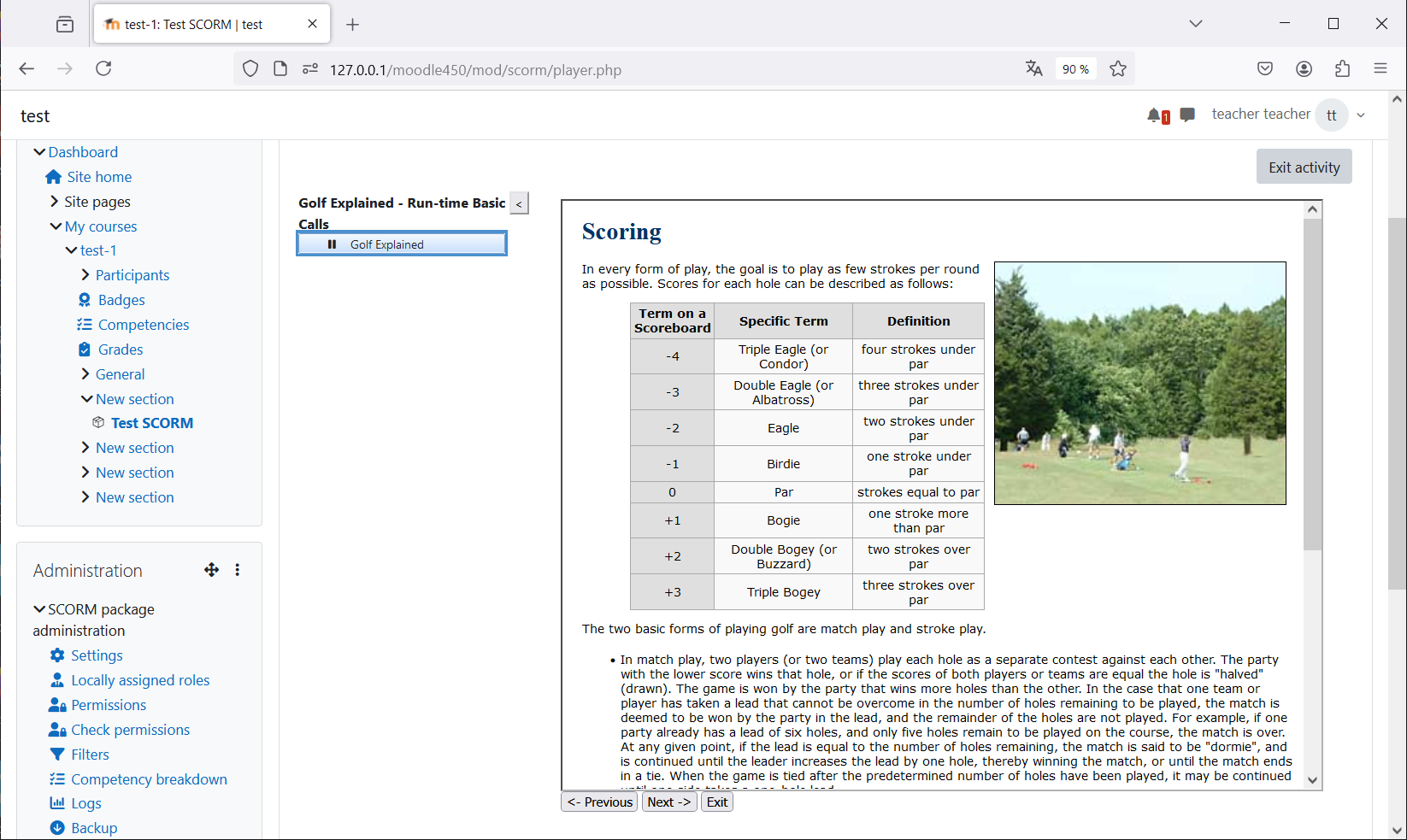Collapse the SCORM package administration node
Screen dimensions: 1407x840
(x=39, y=609)
